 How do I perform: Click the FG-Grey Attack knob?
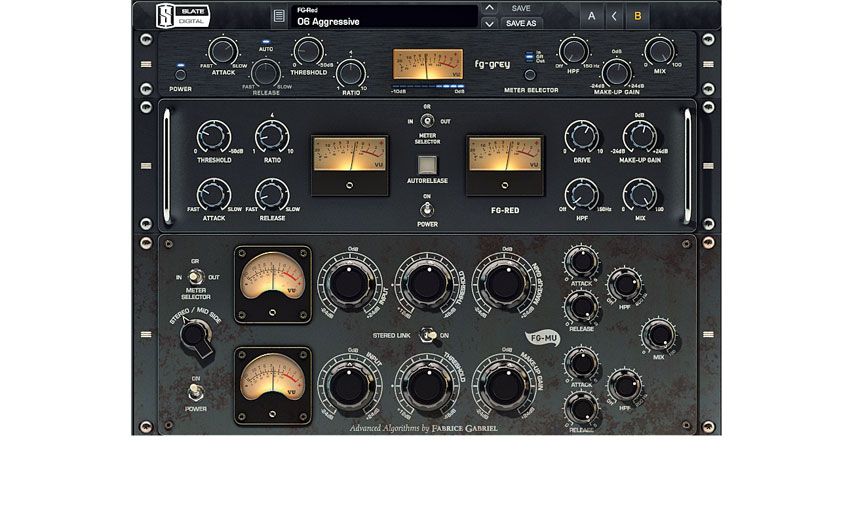[223, 51]
